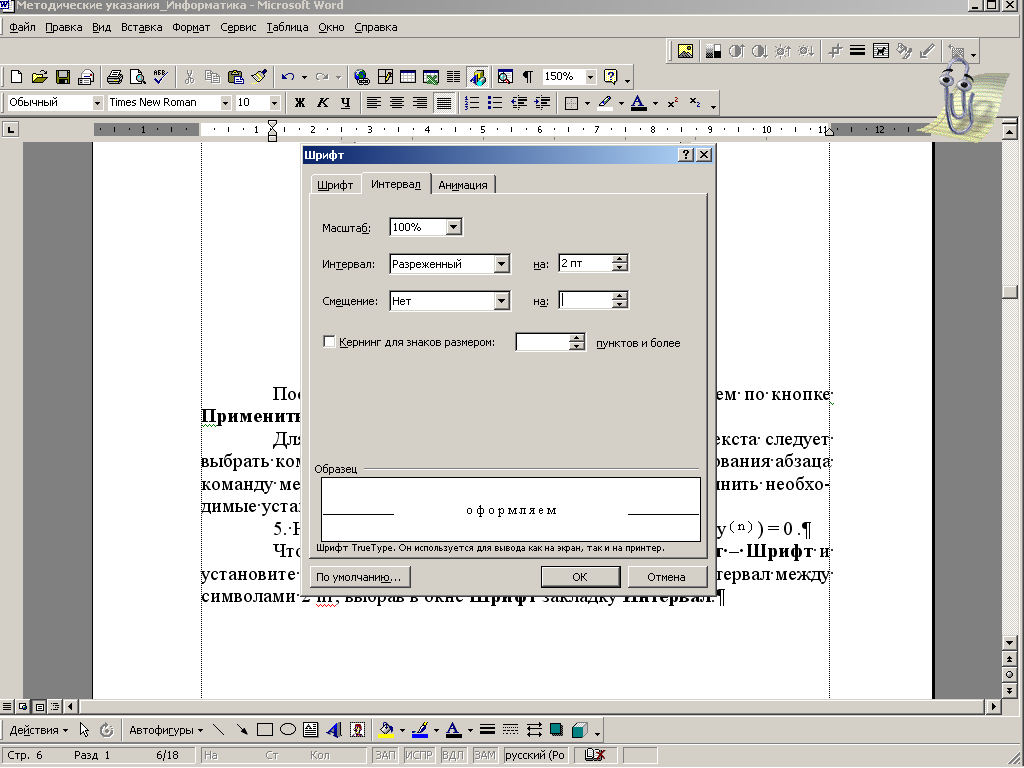
Task: Select the Rectangle drawing tool
Action: (x=264, y=730)
